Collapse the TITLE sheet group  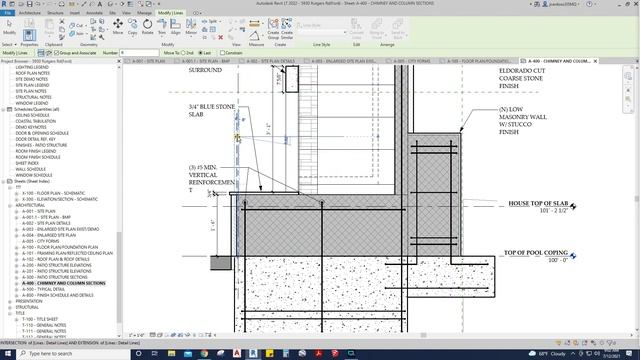coord(10,313)
